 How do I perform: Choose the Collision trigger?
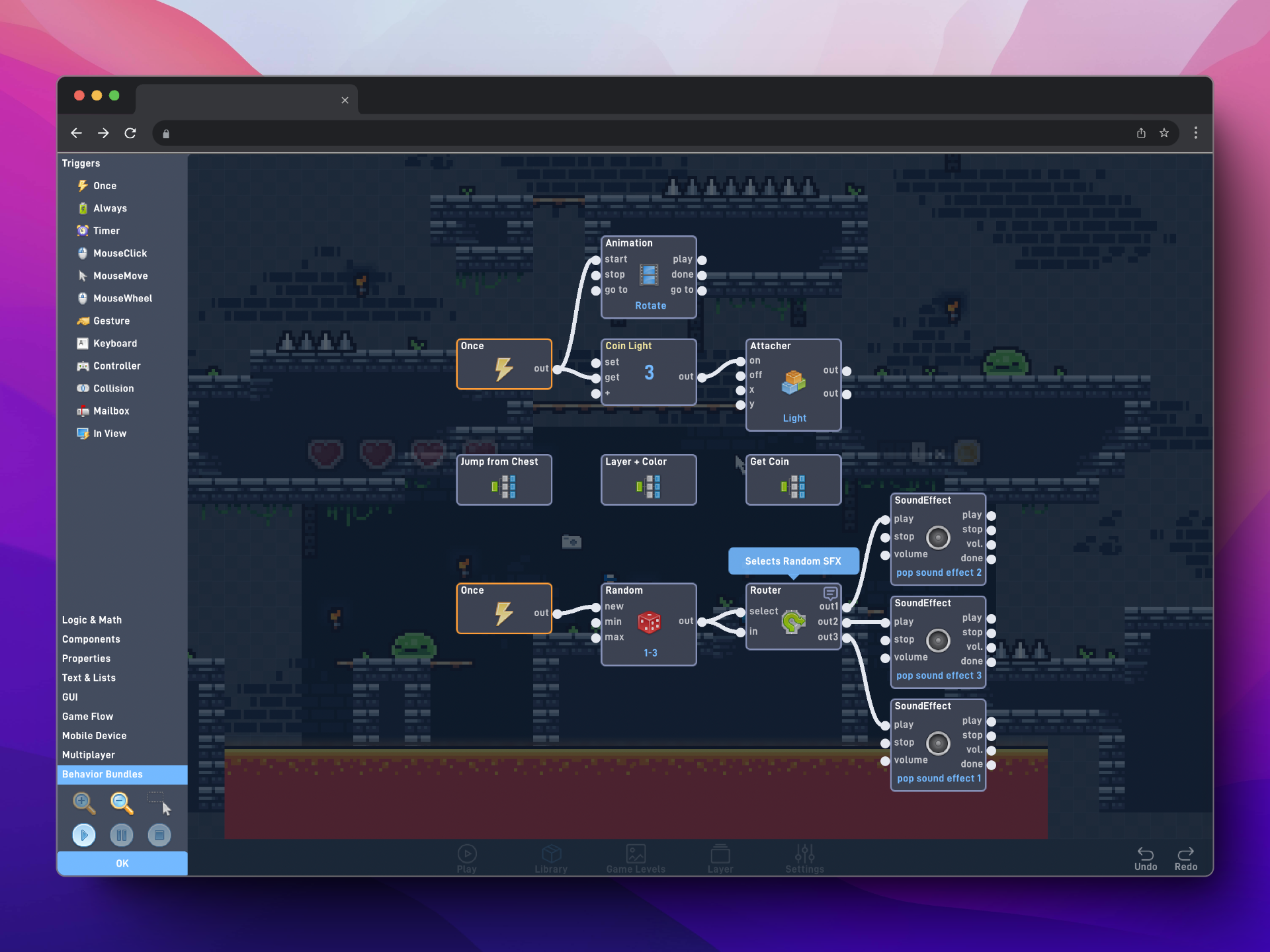point(105,388)
